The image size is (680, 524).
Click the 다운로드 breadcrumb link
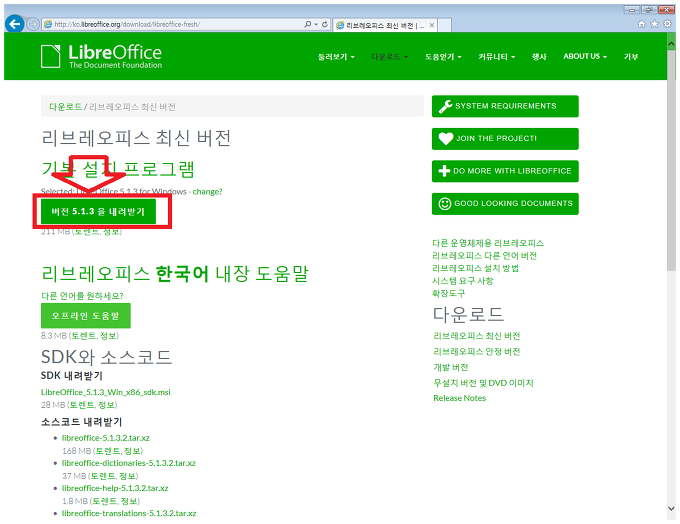[x=65, y=107]
